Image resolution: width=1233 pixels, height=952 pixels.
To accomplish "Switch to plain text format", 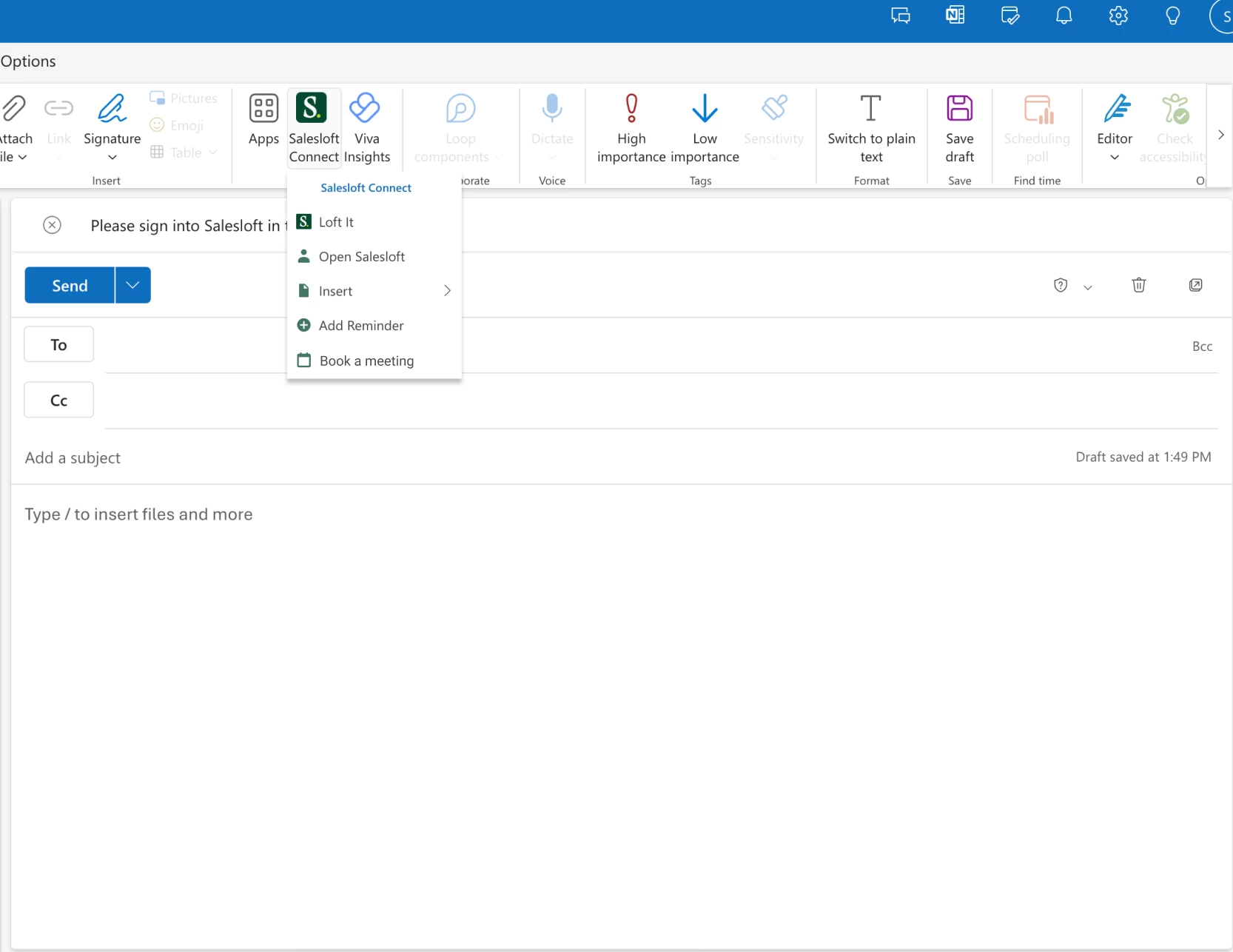I will (x=871, y=127).
